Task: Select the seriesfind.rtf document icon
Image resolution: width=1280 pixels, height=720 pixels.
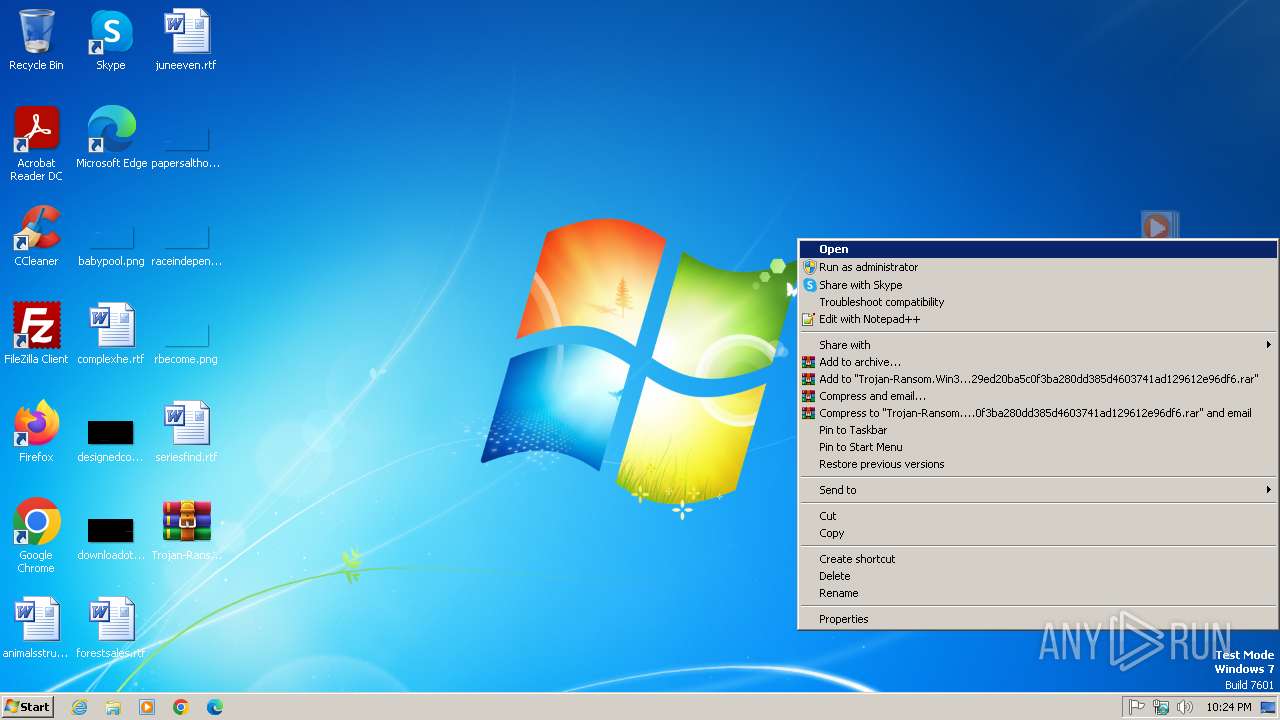Action: tap(186, 432)
